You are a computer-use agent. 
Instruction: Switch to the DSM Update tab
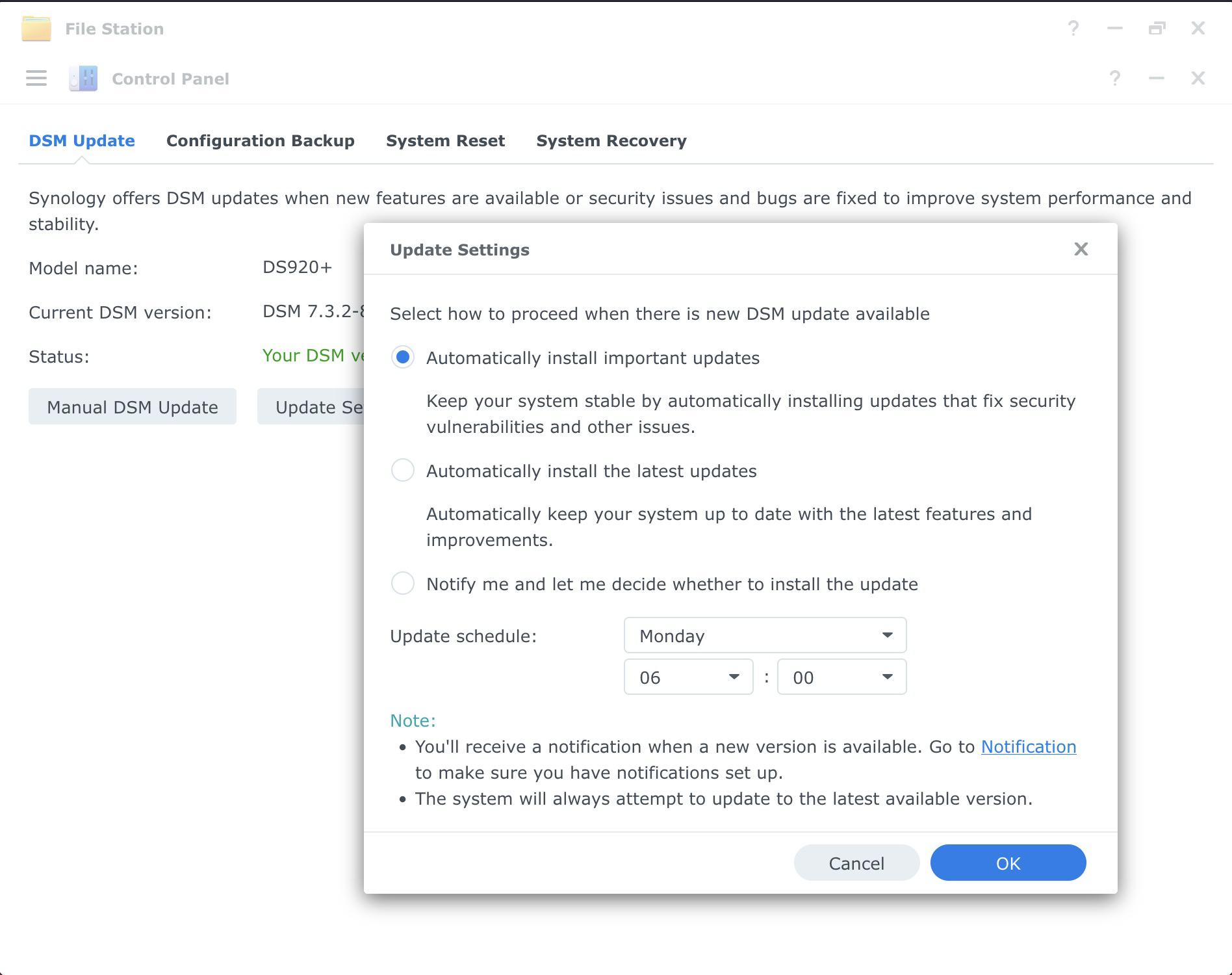click(82, 141)
